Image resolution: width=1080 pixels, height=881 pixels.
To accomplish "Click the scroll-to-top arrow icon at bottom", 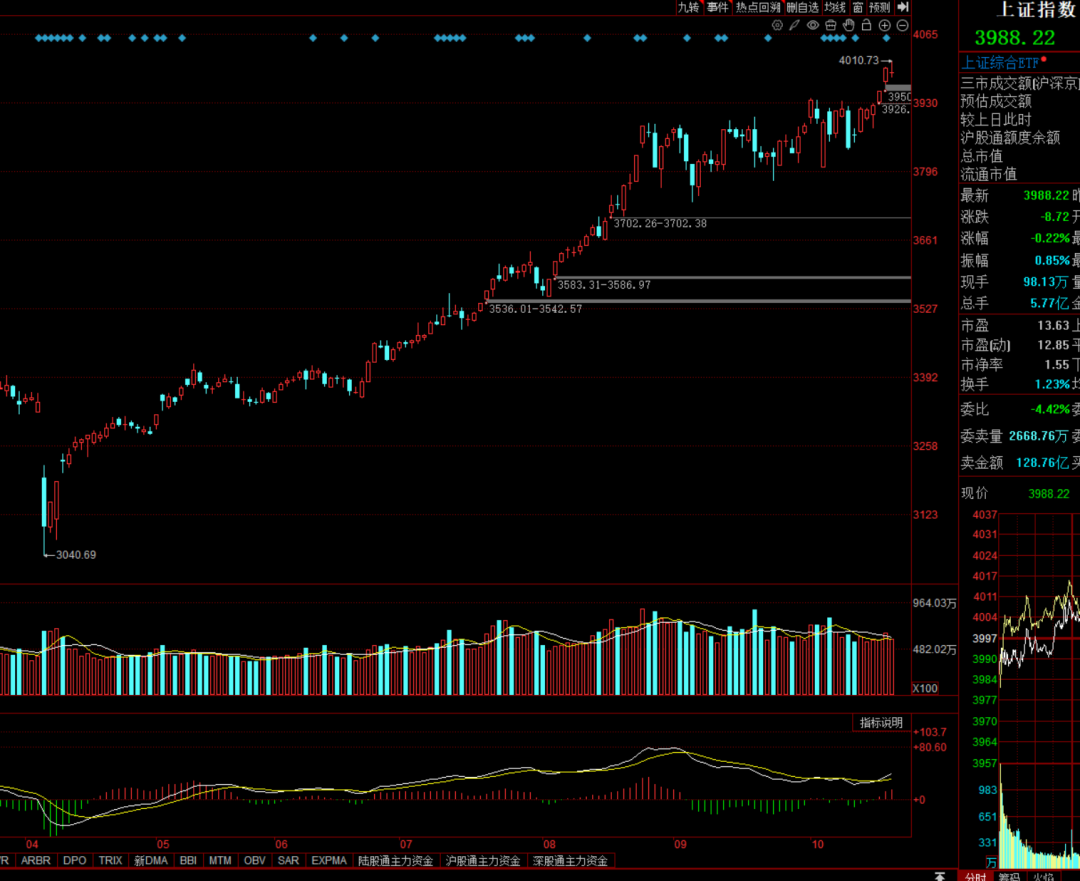I will click(x=939, y=875).
